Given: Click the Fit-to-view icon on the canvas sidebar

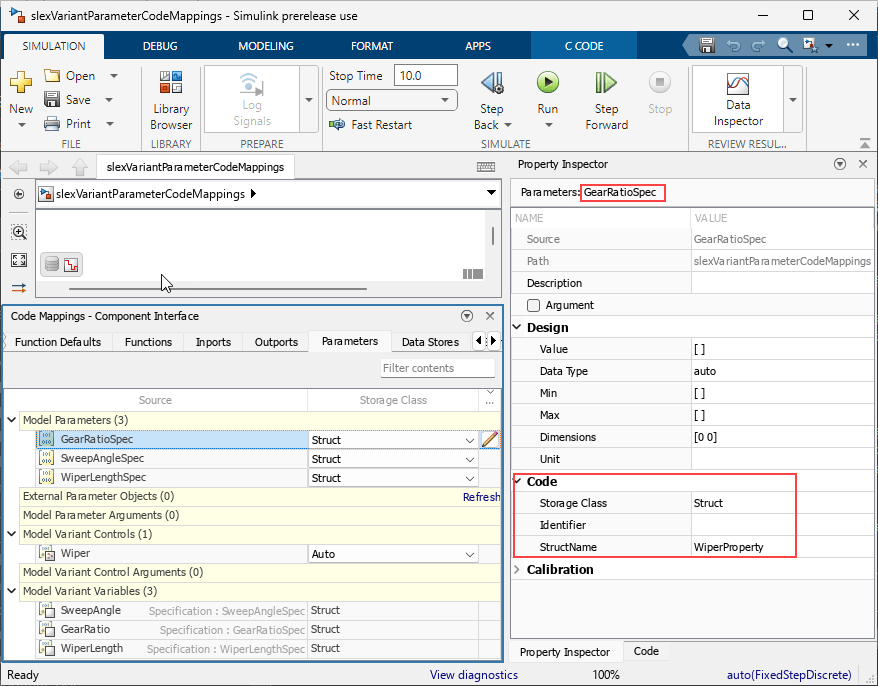Looking at the screenshot, I should click(18, 260).
